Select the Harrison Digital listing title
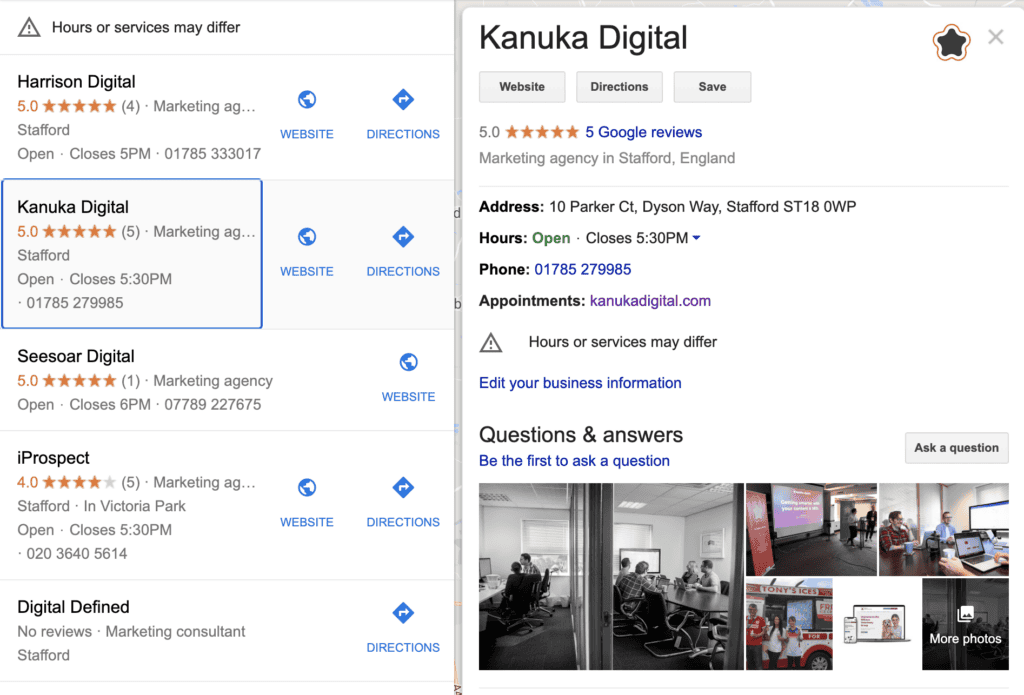The image size is (1024, 695). [x=76, y=82]
